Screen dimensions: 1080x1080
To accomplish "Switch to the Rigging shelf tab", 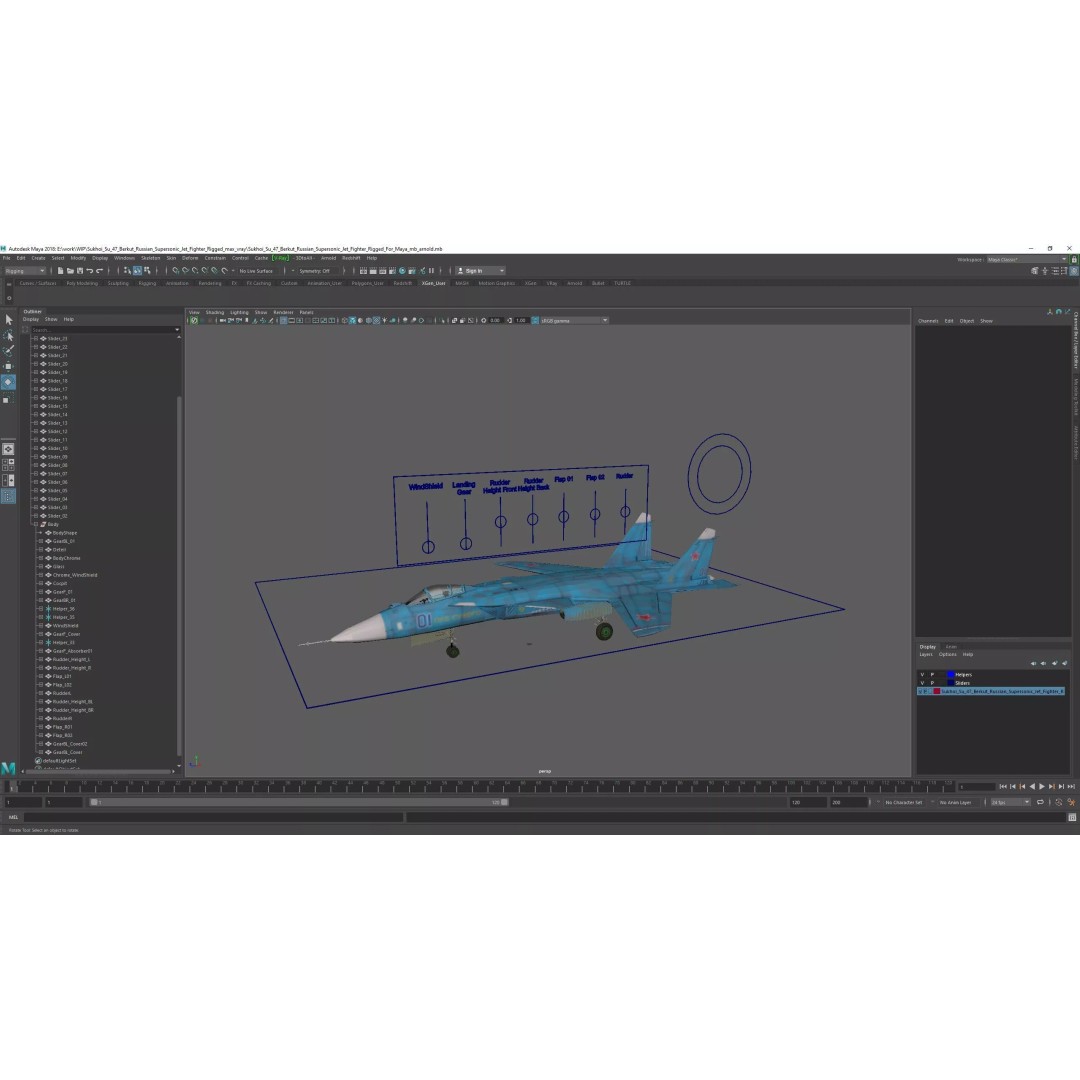I will pyautogui.click(x=147, y=283).
